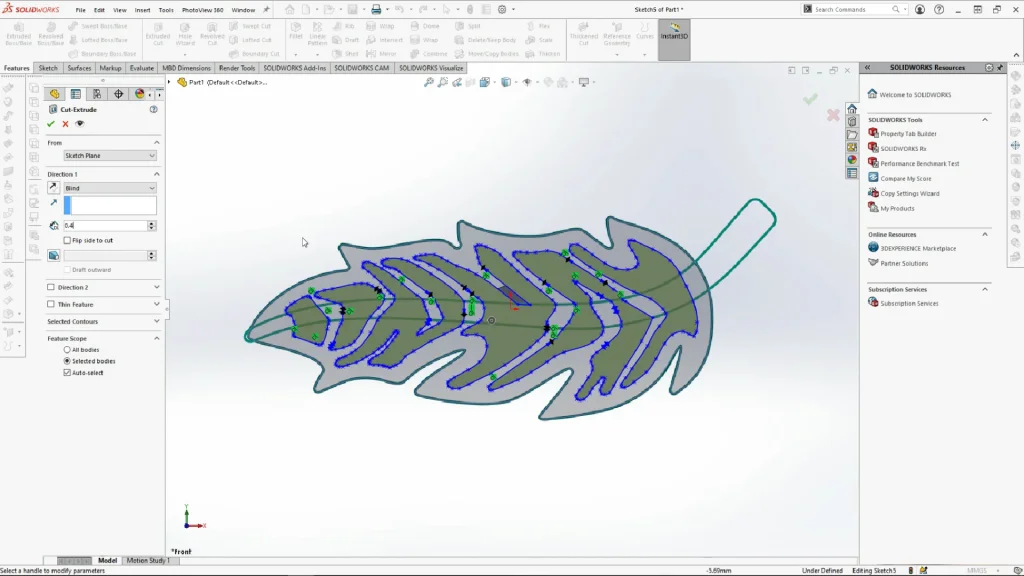This screenshot has width=1024, height=576.
Task: Select the All bodies radio button
Action: click(x=67, y=350)
